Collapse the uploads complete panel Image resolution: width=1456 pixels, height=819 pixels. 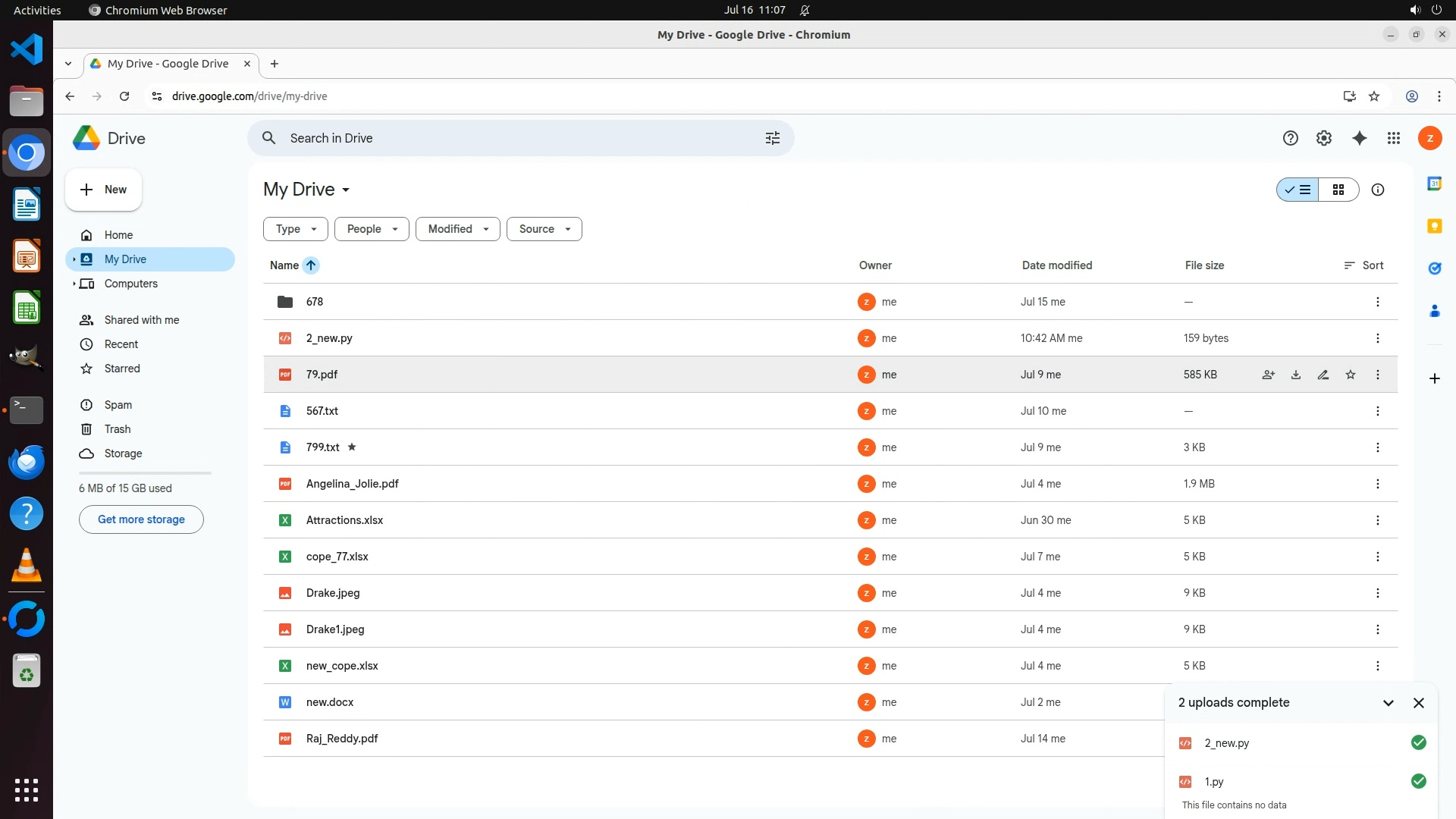1388,703
